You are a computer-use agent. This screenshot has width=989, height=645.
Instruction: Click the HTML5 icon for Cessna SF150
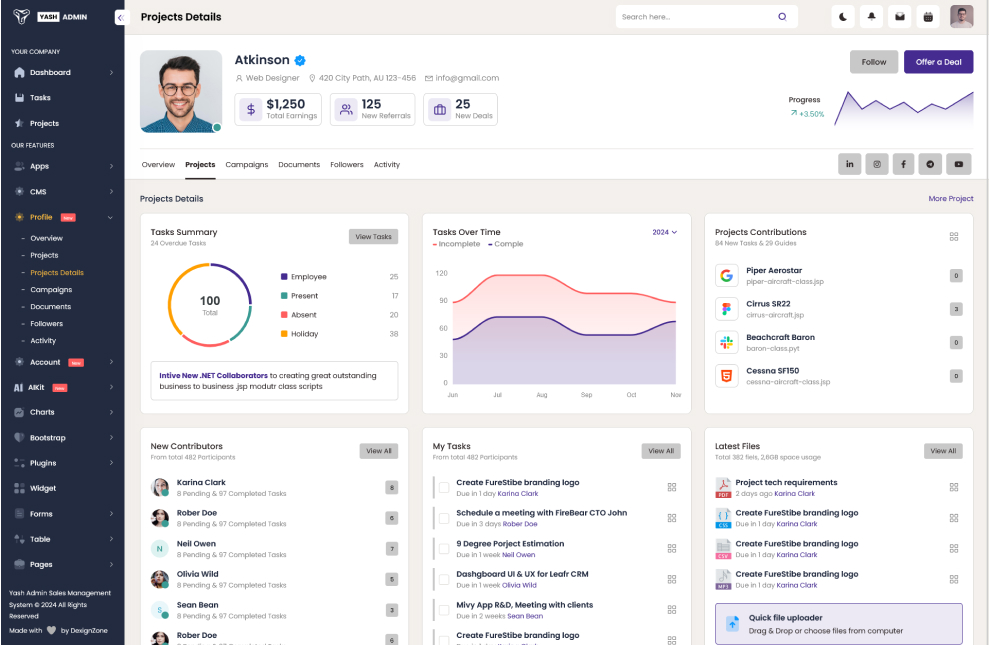pyautogui.click(x=727, y=376)
